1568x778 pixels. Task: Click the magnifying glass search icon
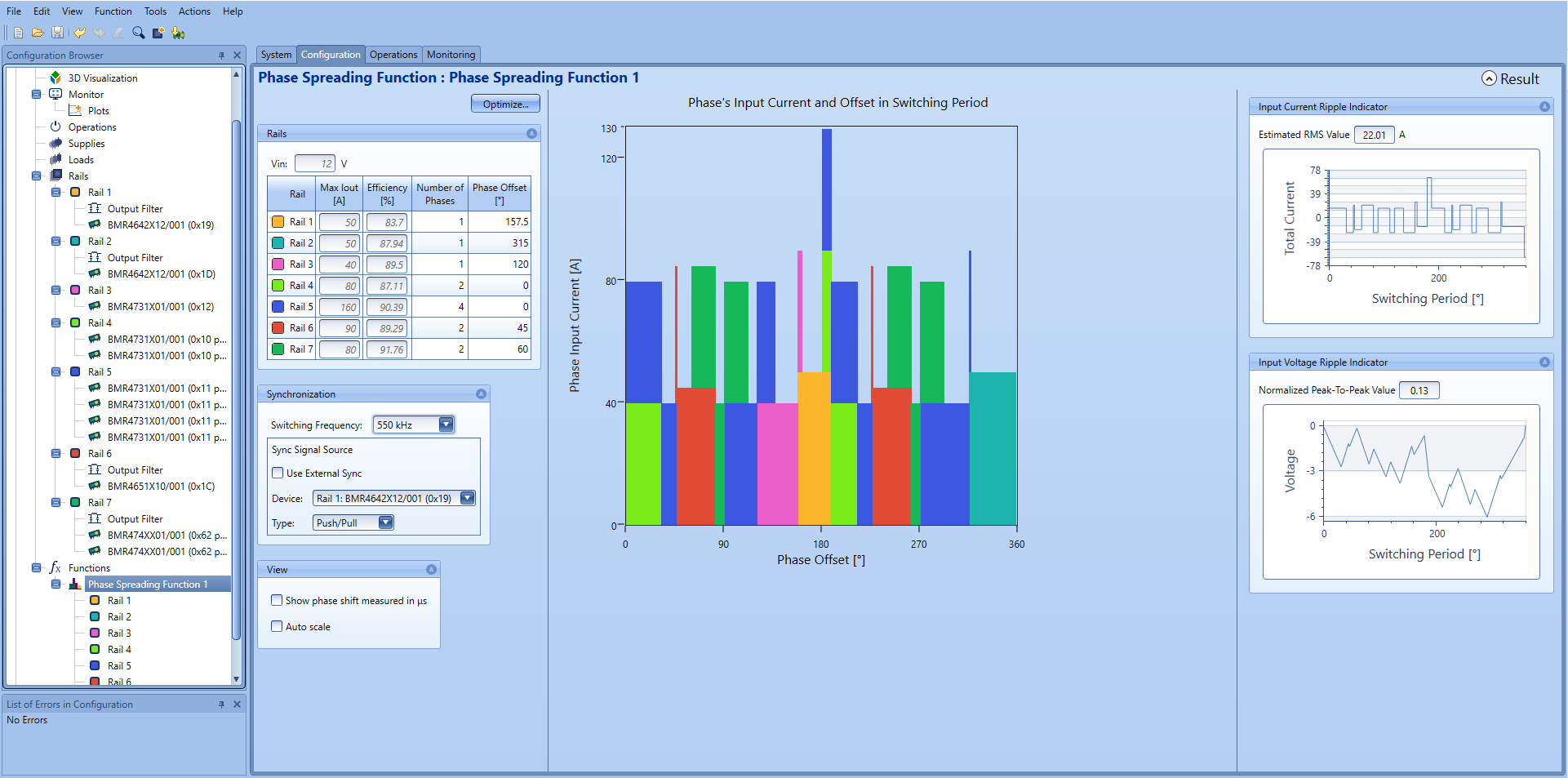pos(139,33)
